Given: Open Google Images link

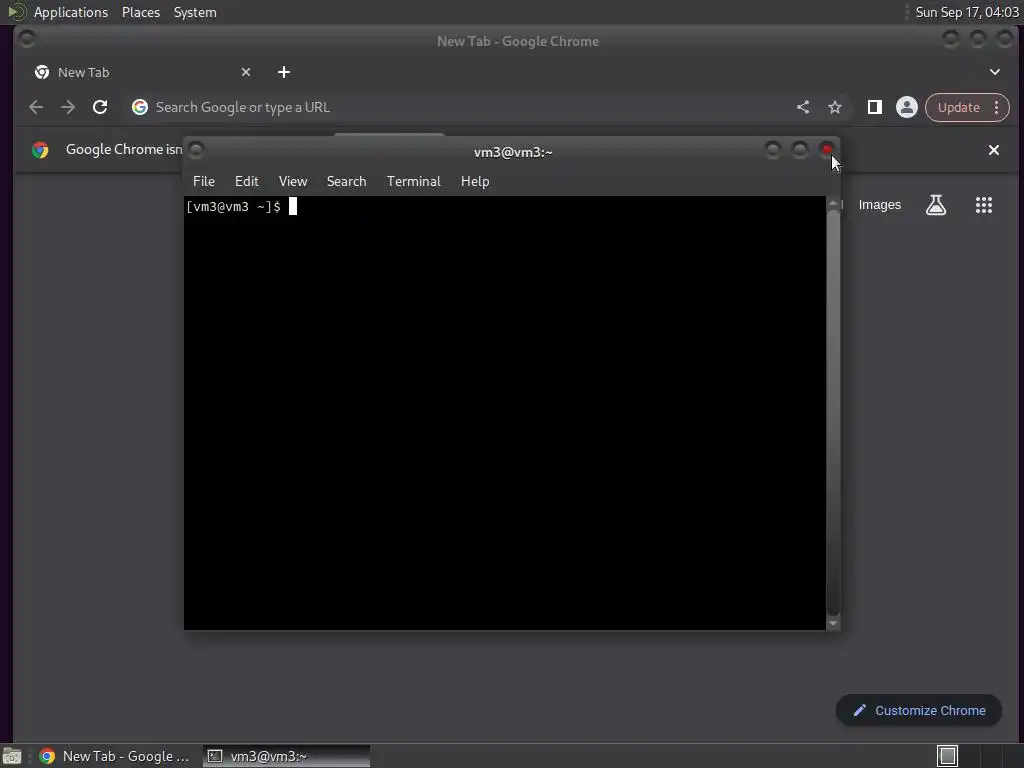Looking at the screenshot, I should 880,205.
